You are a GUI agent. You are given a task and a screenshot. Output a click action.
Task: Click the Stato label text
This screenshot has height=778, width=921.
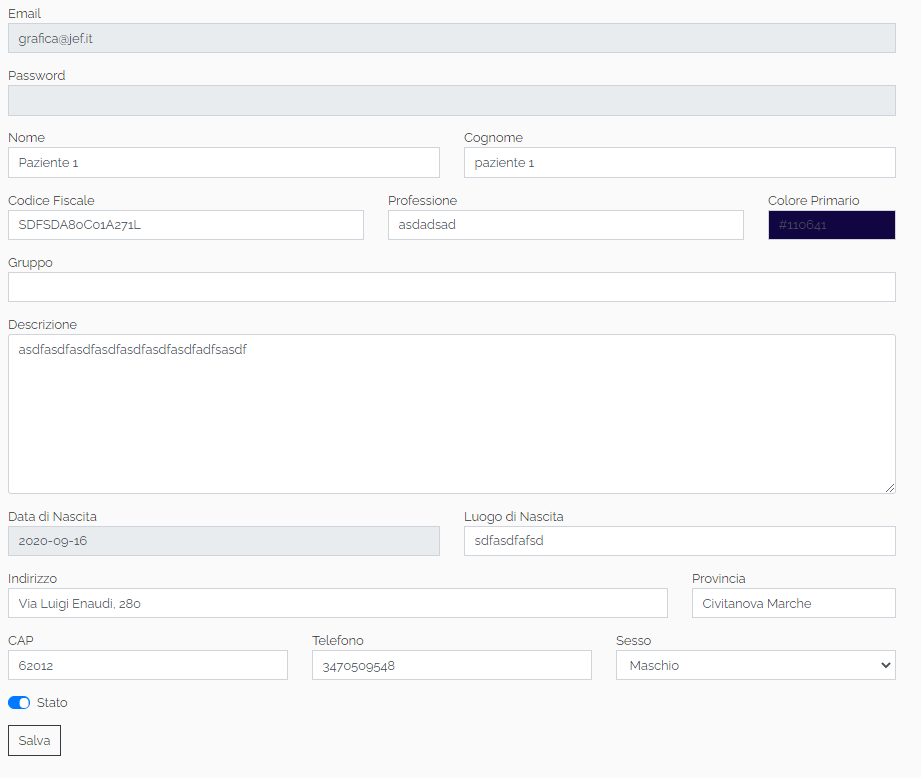(52, 703)
